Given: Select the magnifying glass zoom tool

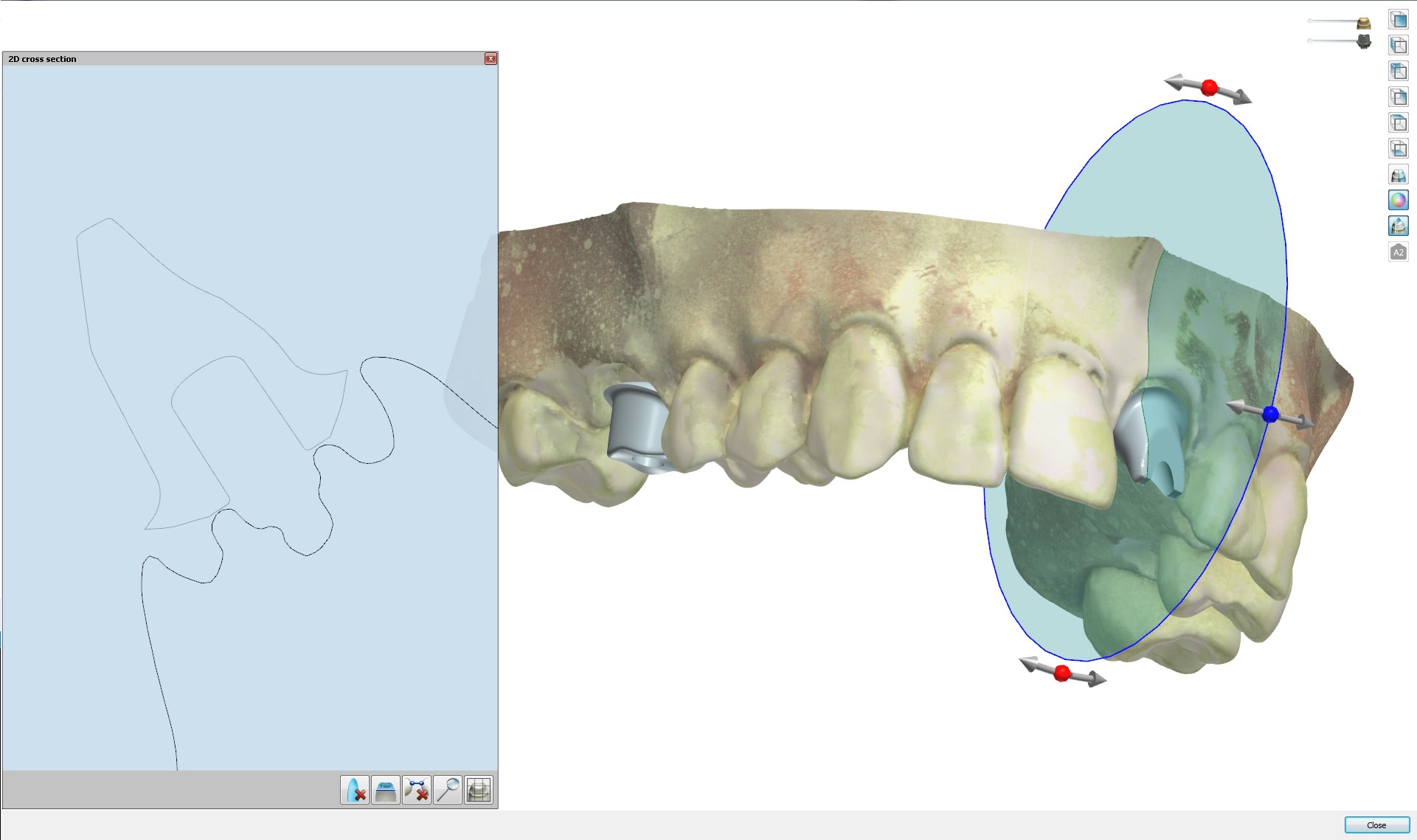Looking at the screenshot, I should pos(448,790).
